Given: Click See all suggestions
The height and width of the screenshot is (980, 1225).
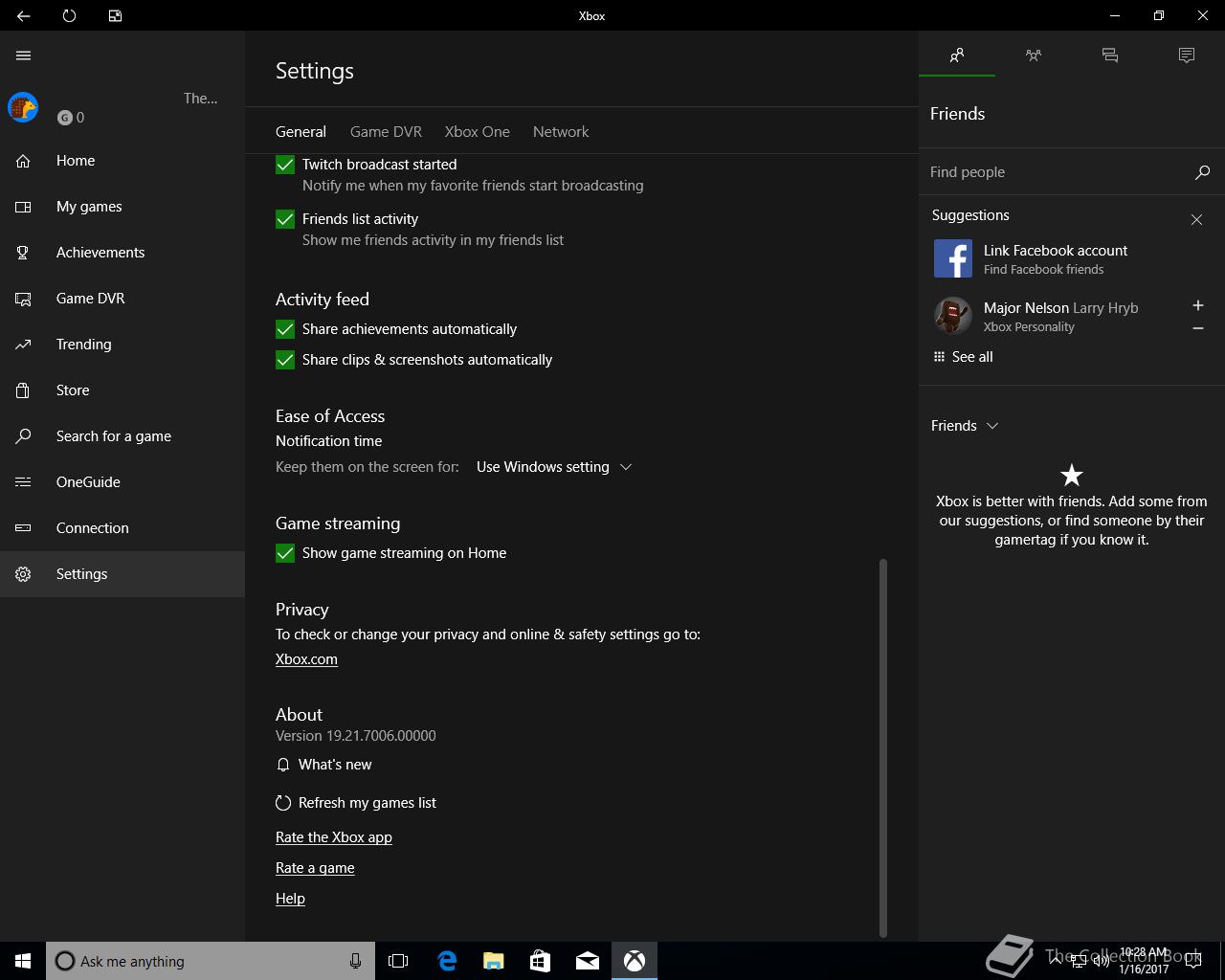Looking at the screenshot, I should [963, 357].
